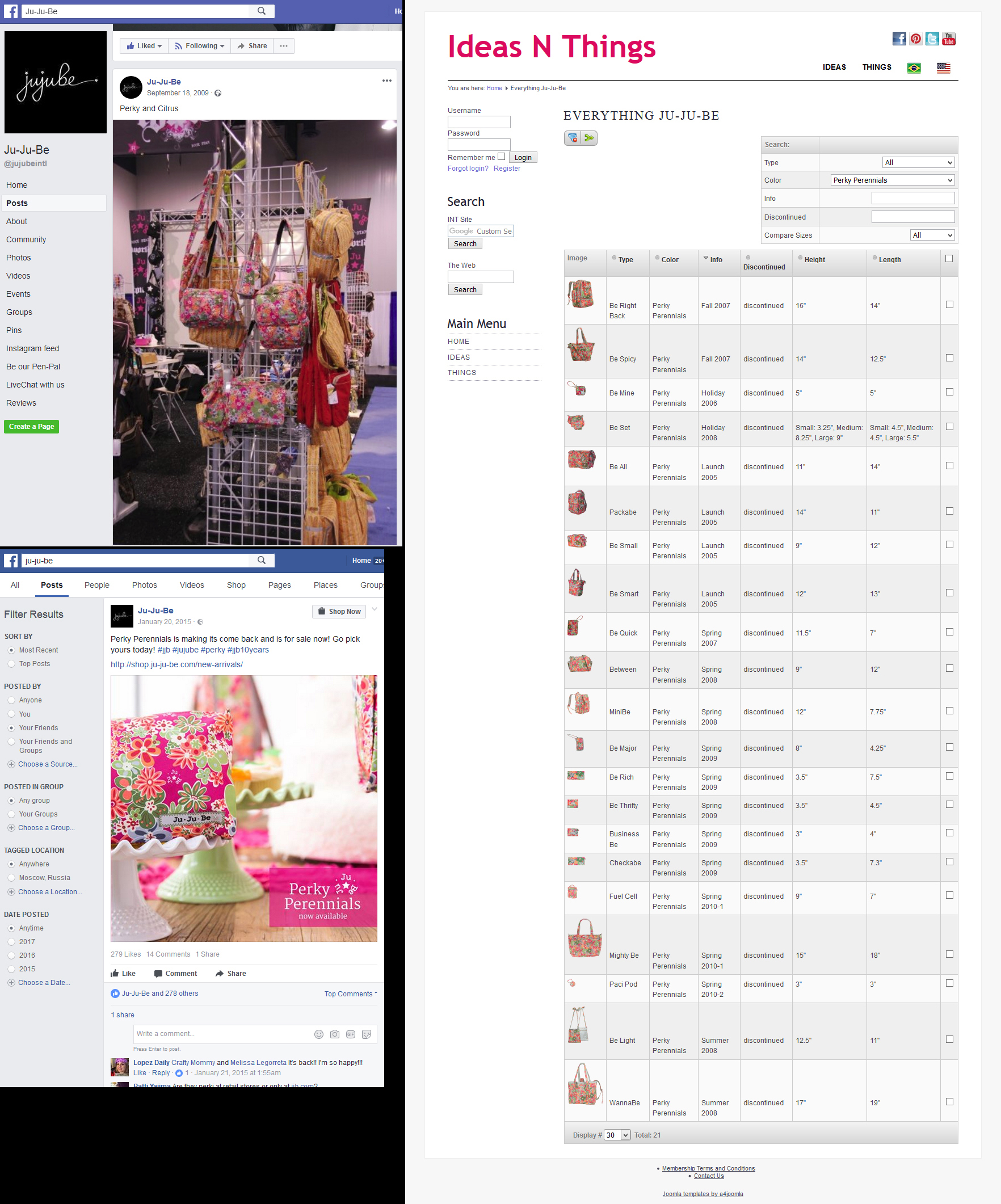Check the select-all checkbox in table header
Screen dimensions: 1001x1204
tap(949, 259)
